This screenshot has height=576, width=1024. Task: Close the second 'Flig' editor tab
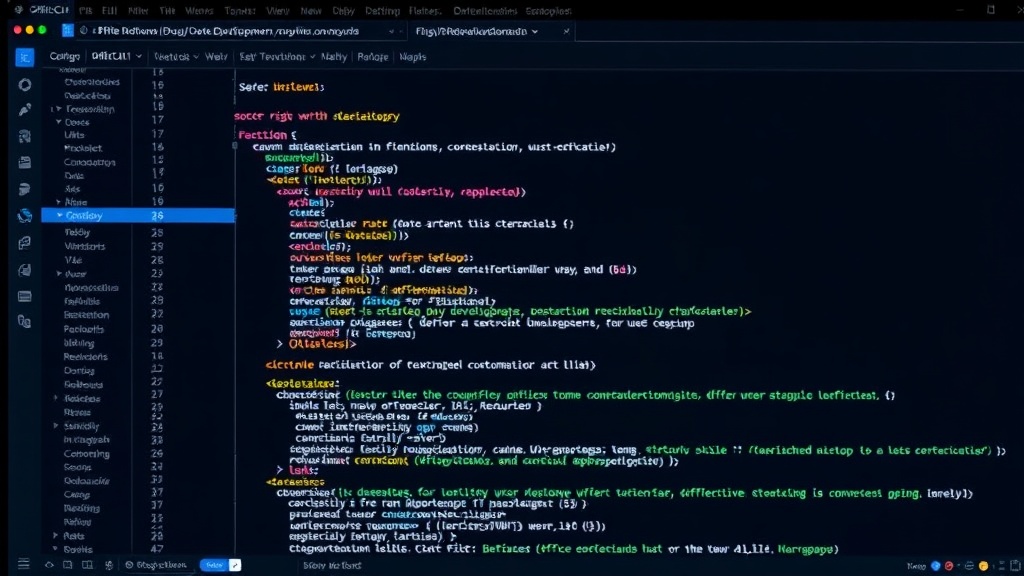[x=566, y=31]
